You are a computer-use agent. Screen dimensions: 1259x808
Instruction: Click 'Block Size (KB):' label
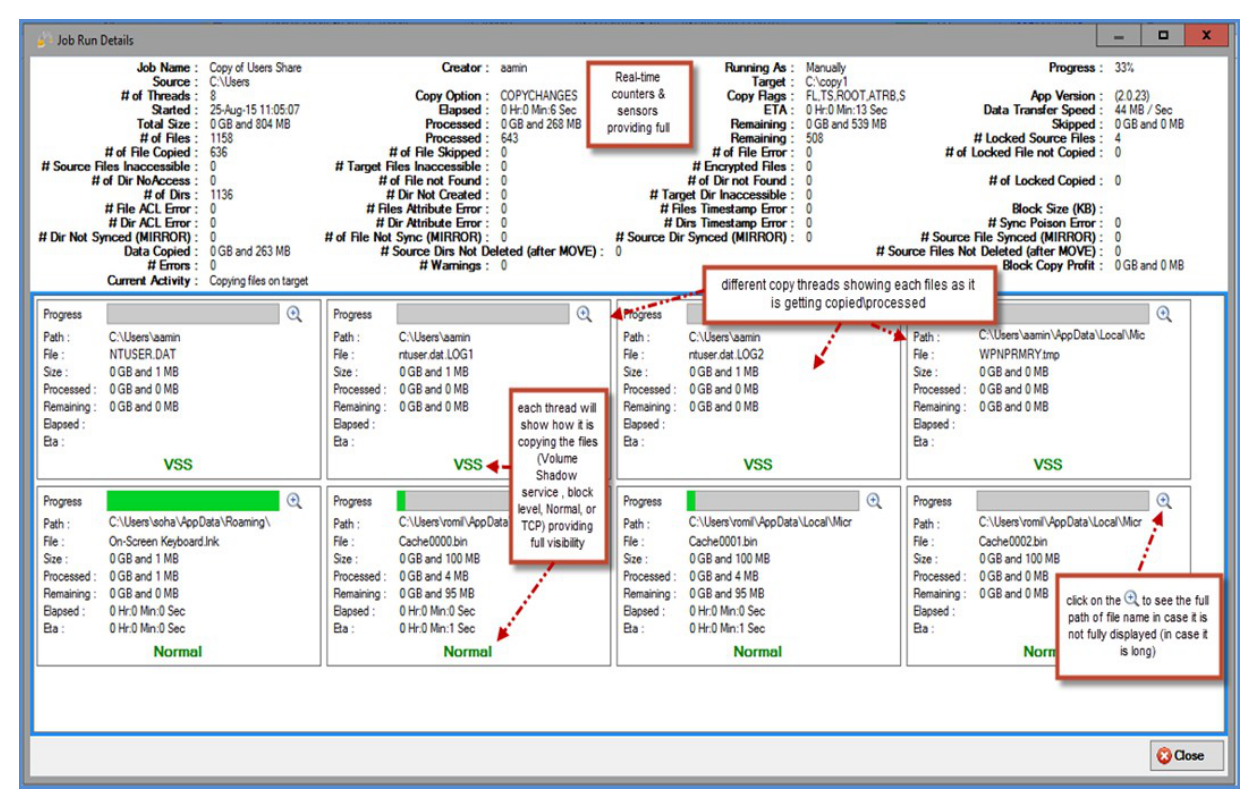1059,209
